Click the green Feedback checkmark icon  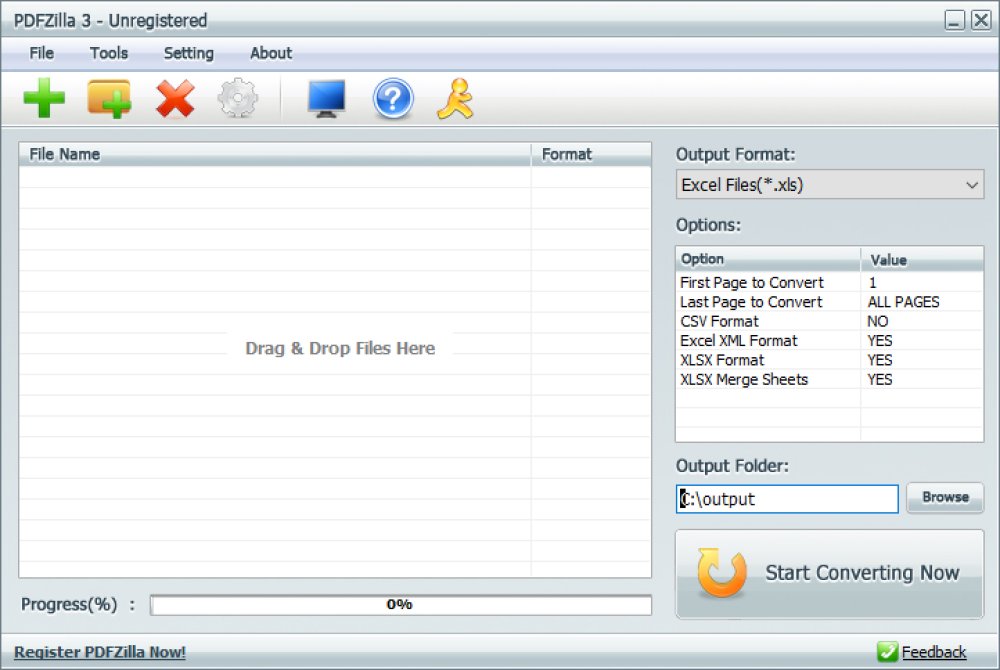click(x=887, y=652)
